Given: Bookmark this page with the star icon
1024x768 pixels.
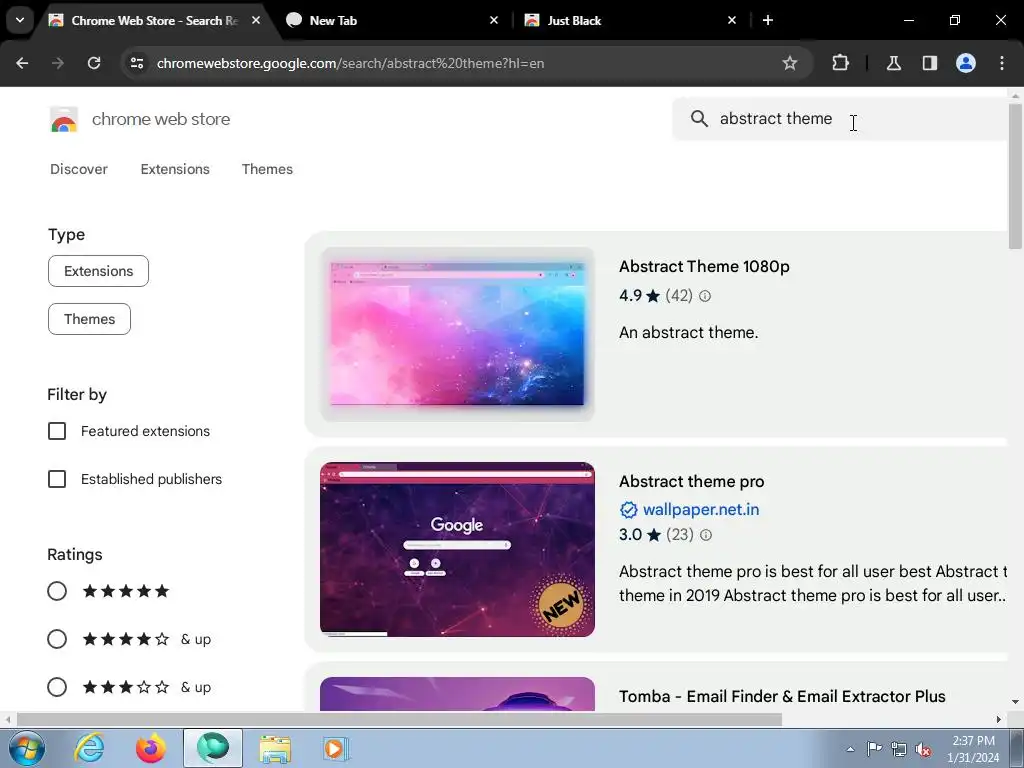Looking at the screenshot, I should (x=790, y=63).
